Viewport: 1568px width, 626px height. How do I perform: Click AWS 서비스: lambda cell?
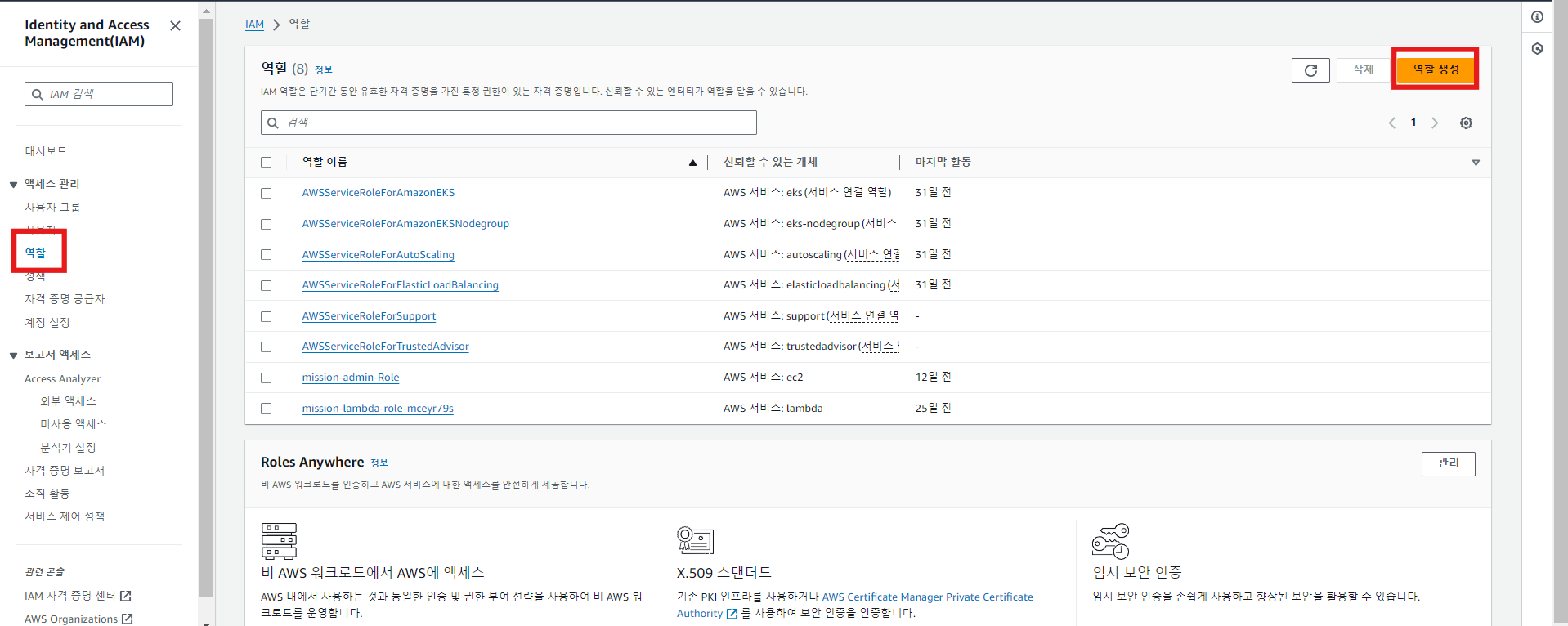point(773,409)
